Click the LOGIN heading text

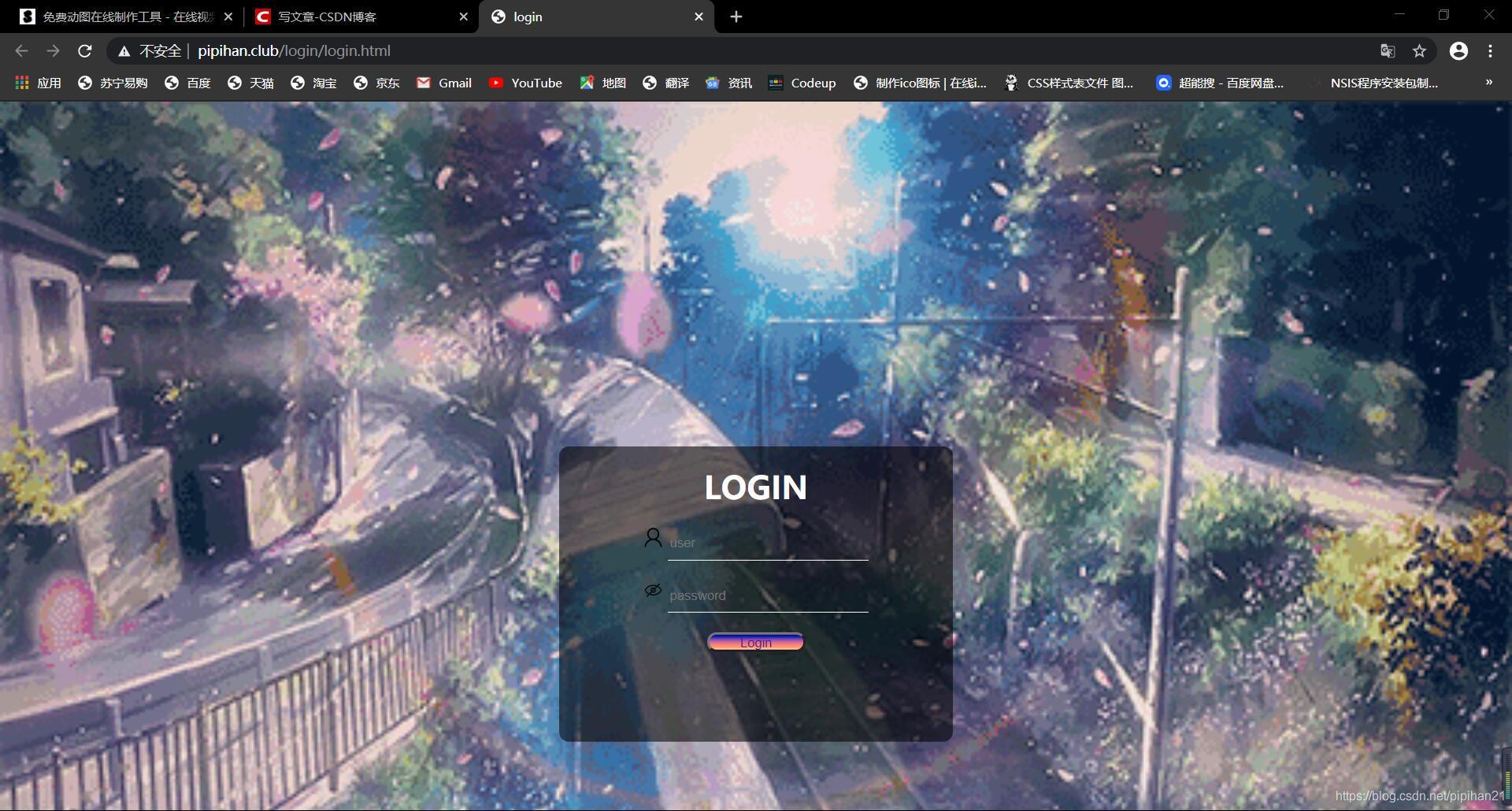coord(755,487)
